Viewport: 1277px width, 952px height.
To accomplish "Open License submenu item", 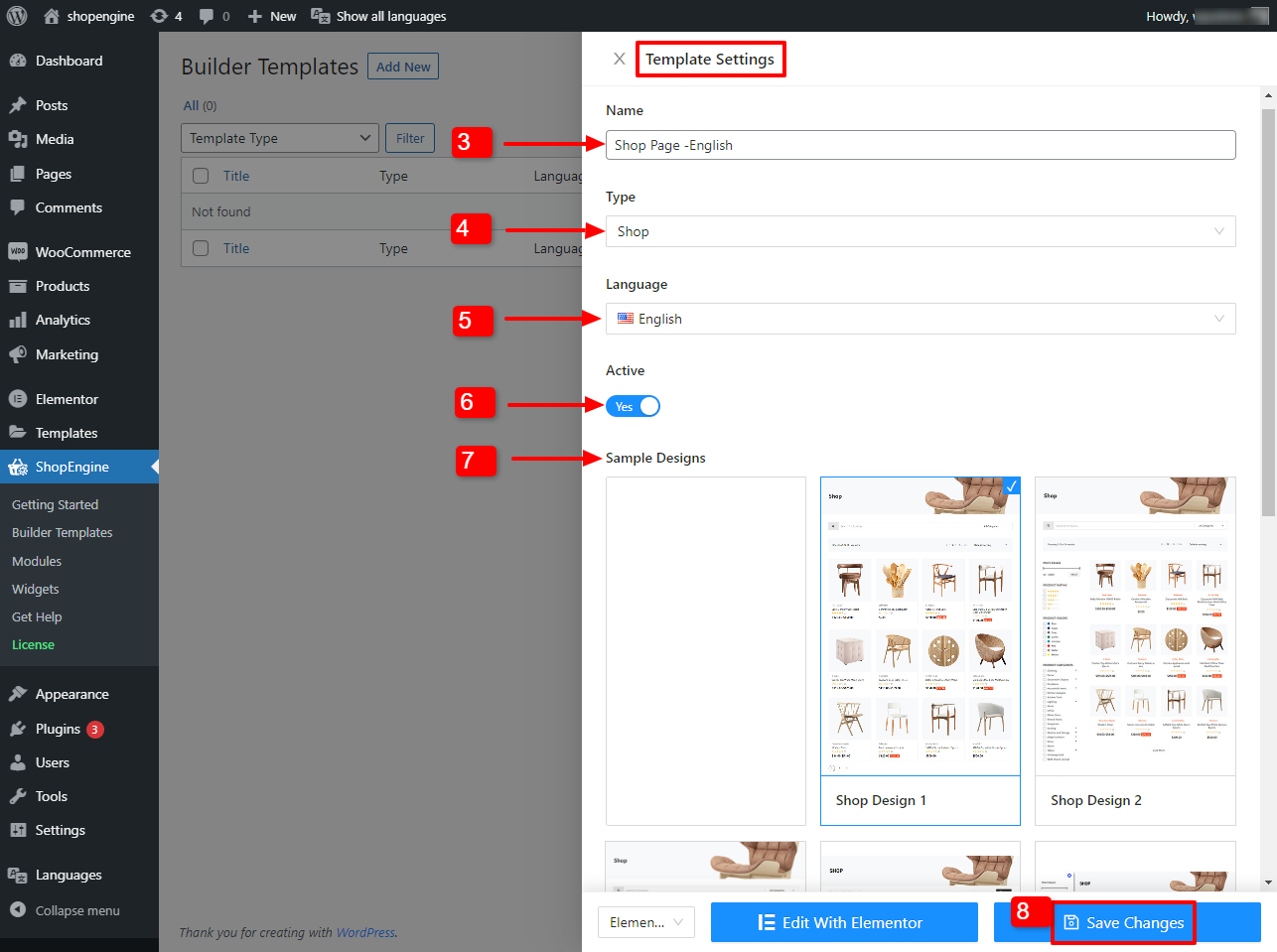I will click(x=33, y=644).
